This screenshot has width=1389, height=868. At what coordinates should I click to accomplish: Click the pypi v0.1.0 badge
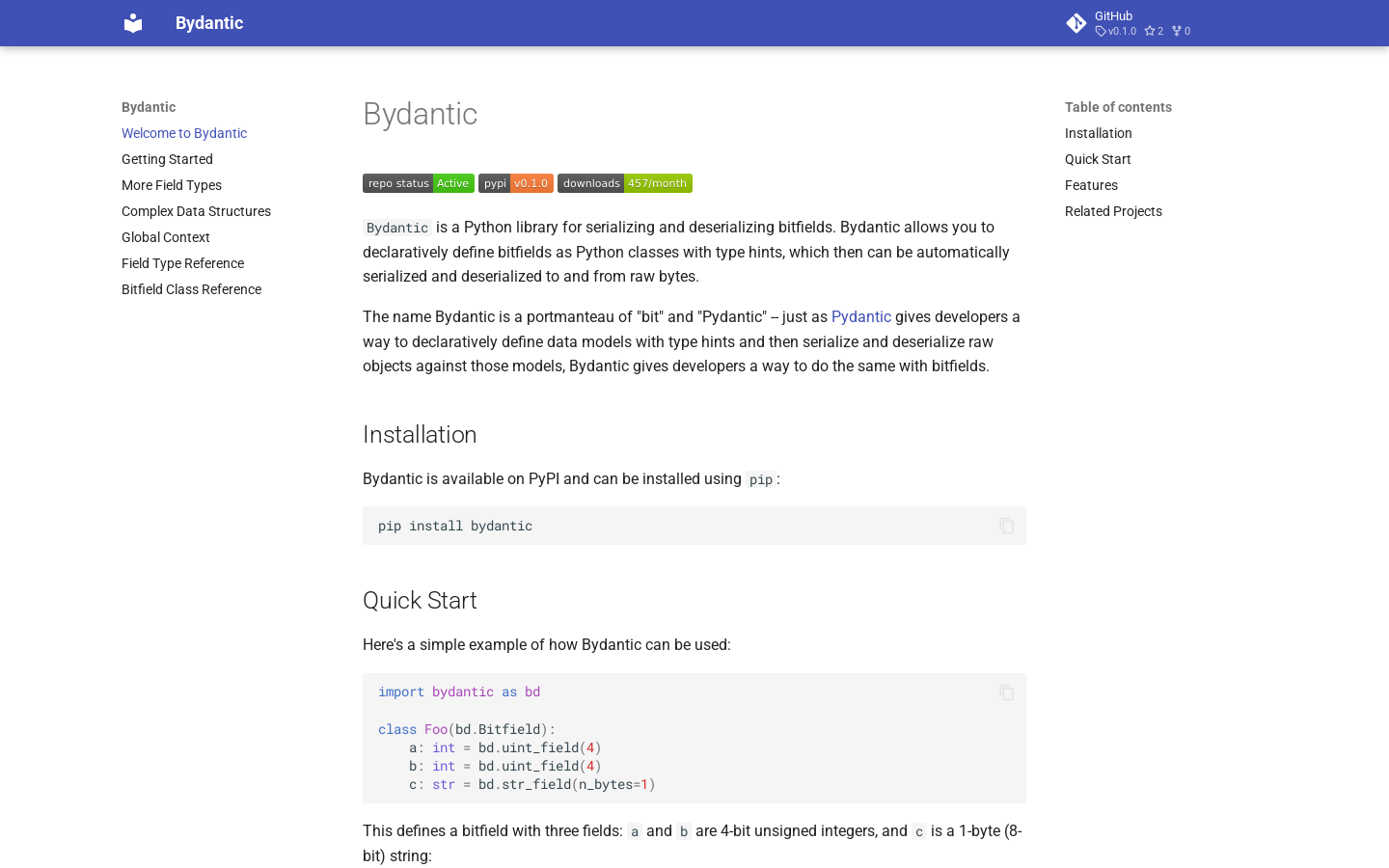(x=516, y=183)
